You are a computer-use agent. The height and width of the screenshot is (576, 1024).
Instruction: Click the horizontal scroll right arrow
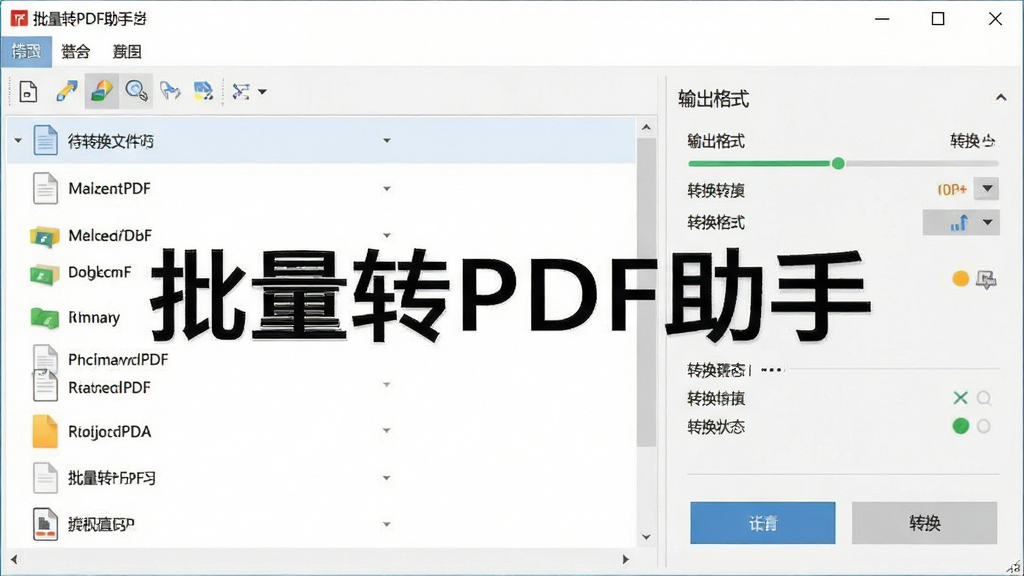pos(626,560)
